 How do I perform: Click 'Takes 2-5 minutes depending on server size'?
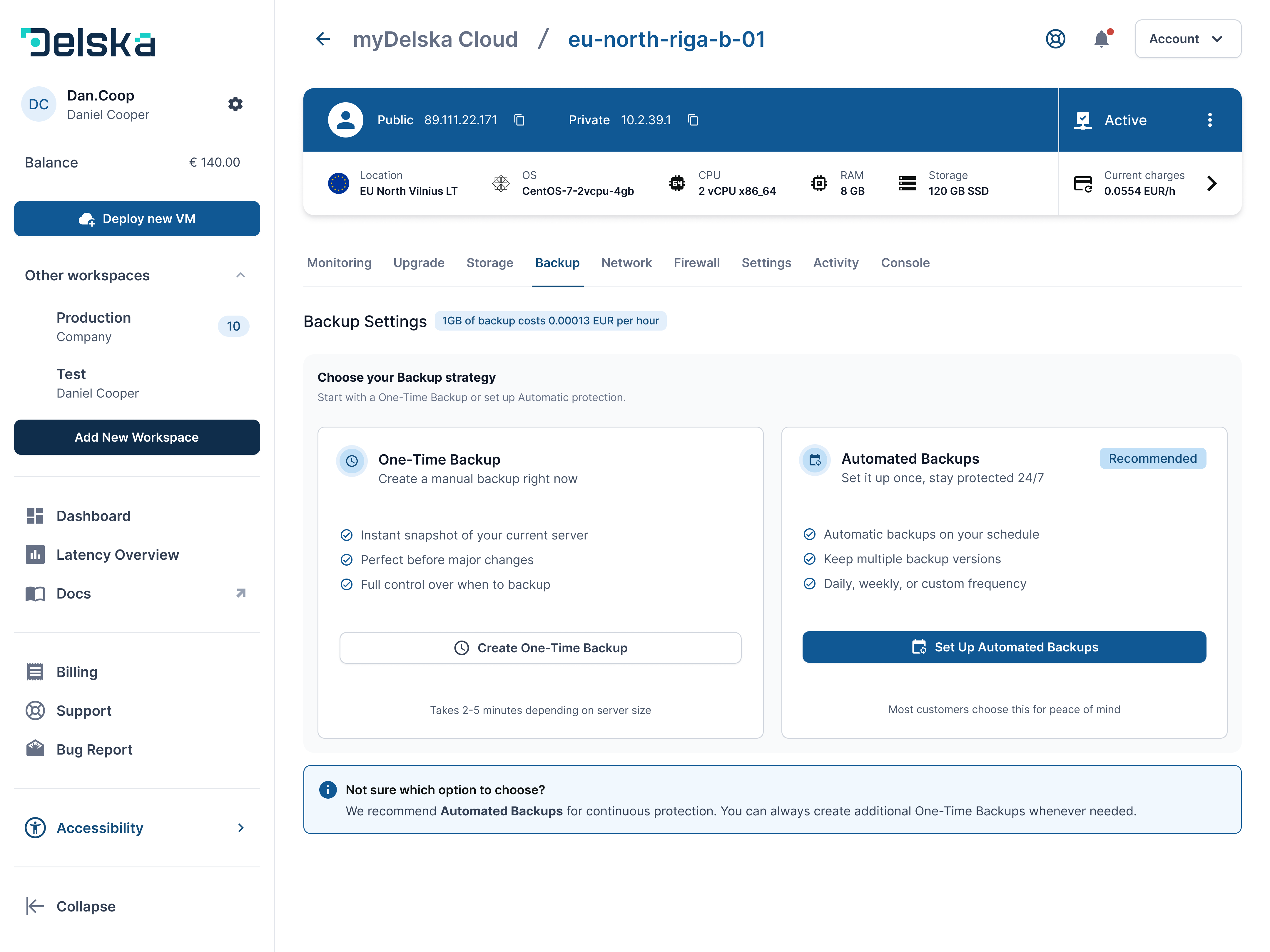[x=540, y=710]
